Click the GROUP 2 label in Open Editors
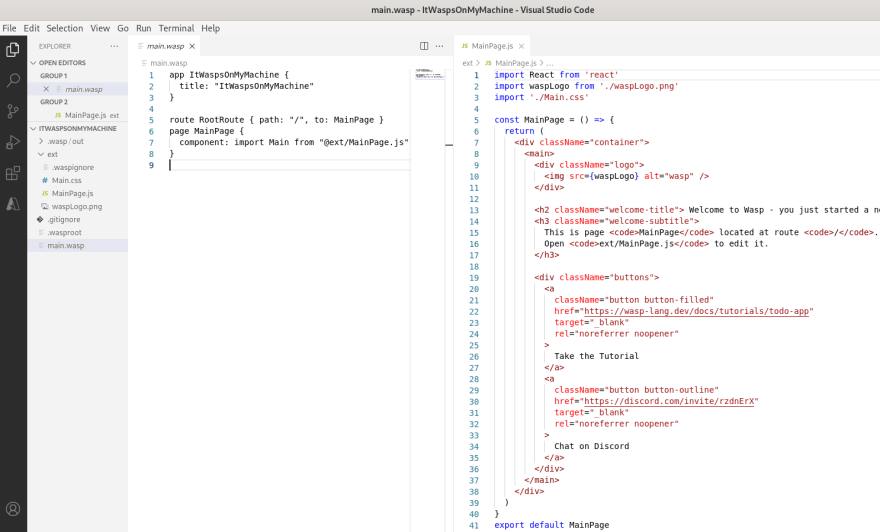Image resolution: width=880 pixels, height=532 pixels. pyautogui.click(x=53, y=102)
